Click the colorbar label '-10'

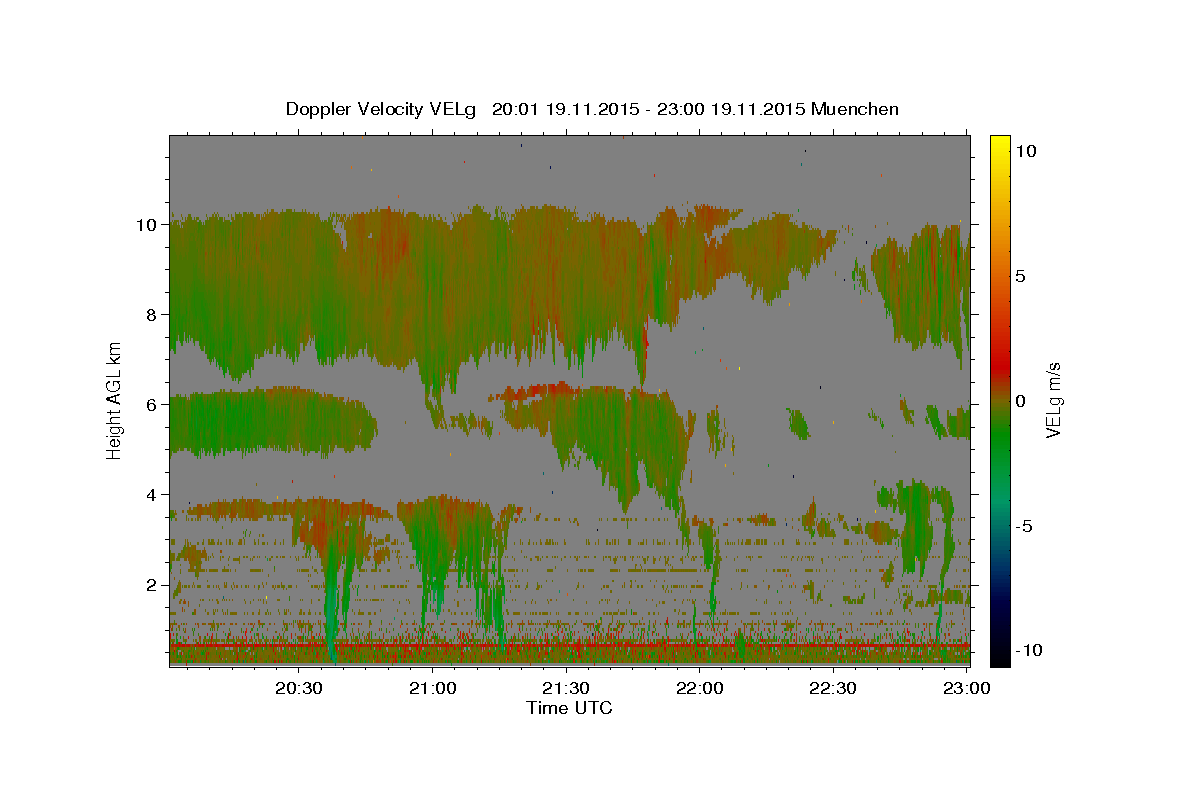pyautogui.click(x=1030, y=650)
